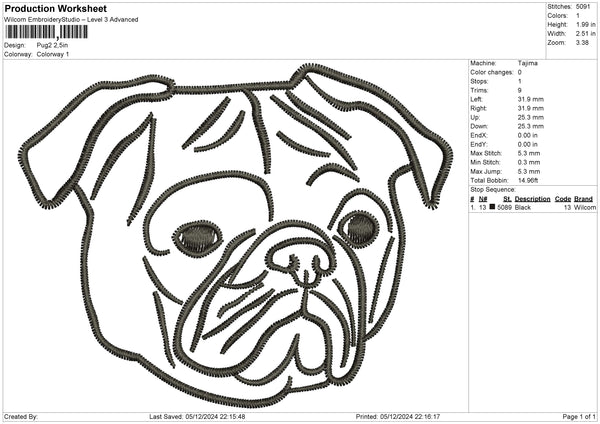Viewport: 600px width, 424px height.
Task: Select 'Printed: 05/12/2024 22:16:17' footer text
Action: pos(398,417)
